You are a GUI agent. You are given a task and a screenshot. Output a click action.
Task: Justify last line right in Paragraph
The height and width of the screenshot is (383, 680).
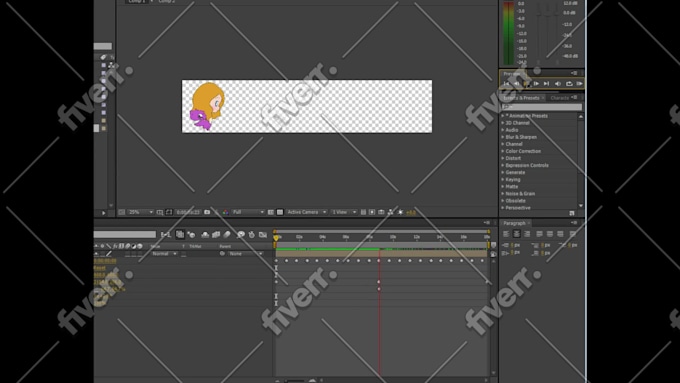tap(560, 234)
